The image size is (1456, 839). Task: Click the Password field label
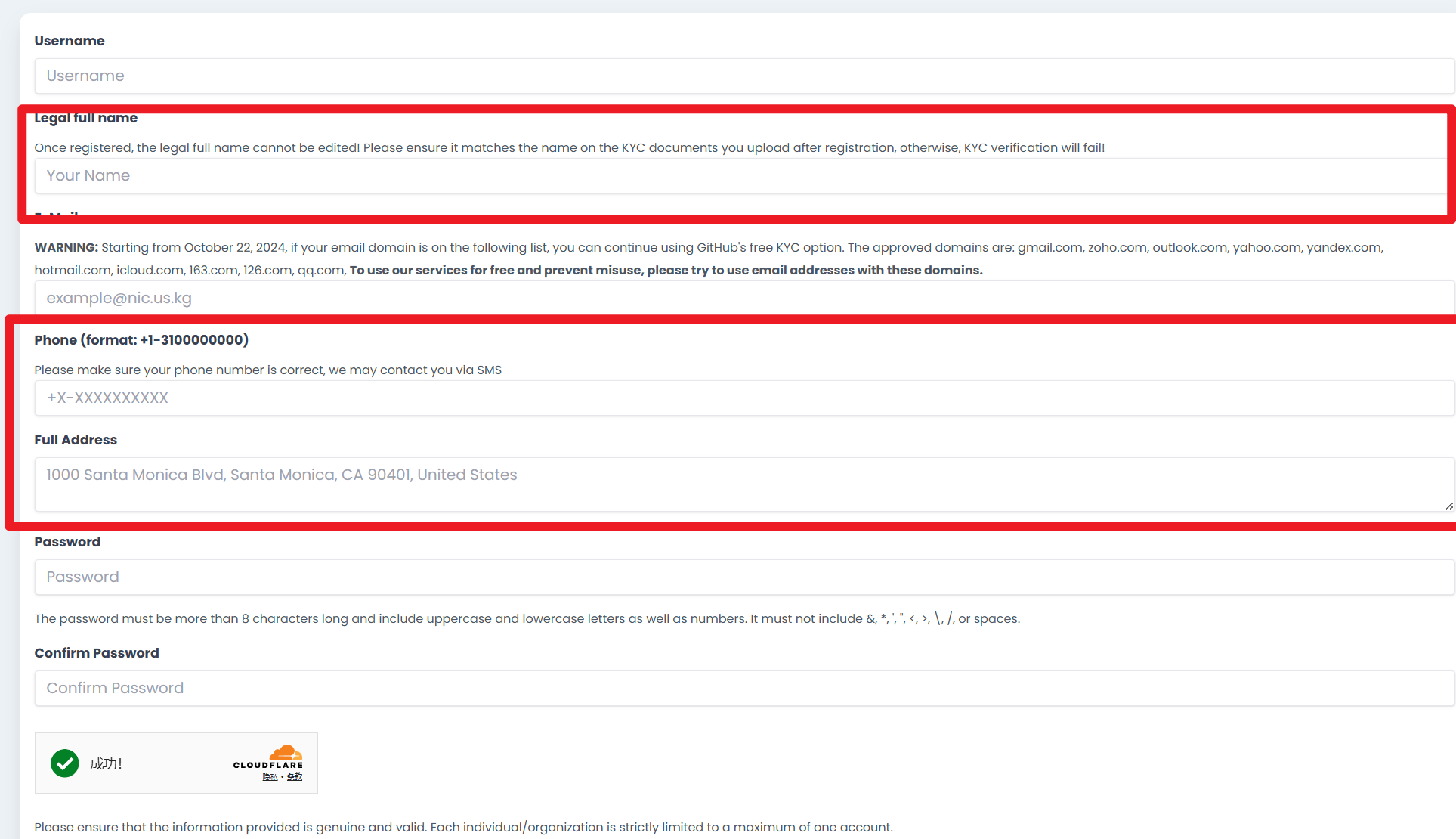(67, 542)
